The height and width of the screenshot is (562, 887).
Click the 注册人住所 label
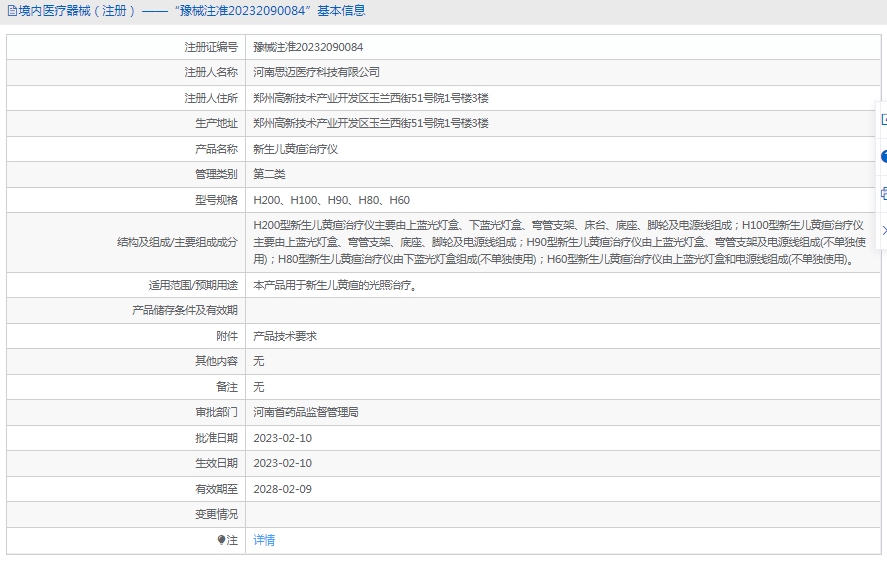211,98
